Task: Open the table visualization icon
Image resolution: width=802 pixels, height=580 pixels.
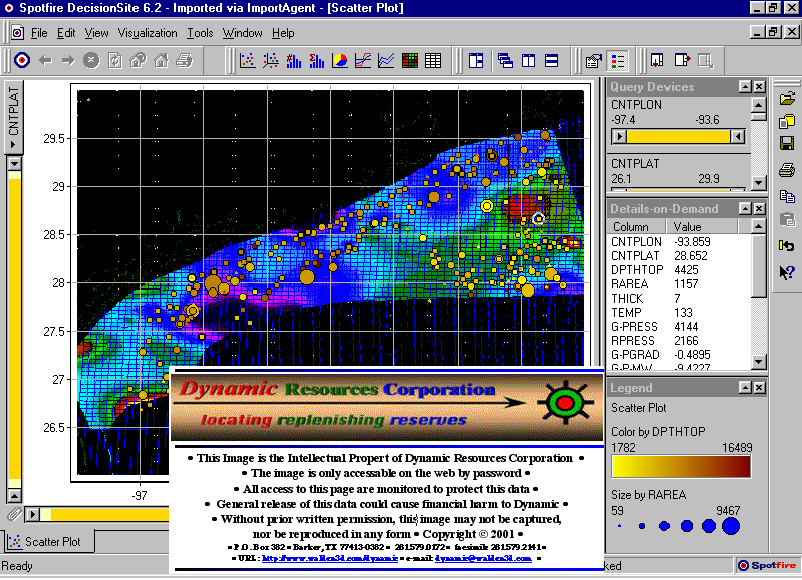Action: tap(433, 61)
